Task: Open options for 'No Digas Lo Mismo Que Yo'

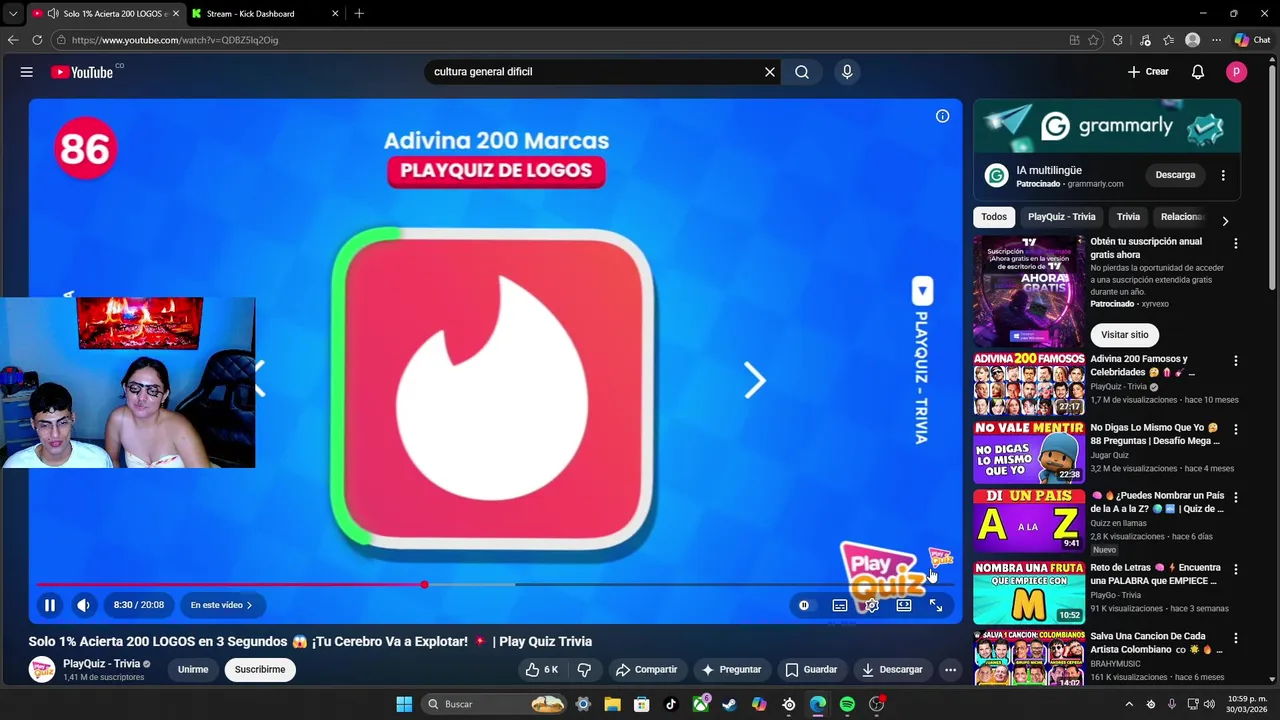Action: (x=1236, y=429)
